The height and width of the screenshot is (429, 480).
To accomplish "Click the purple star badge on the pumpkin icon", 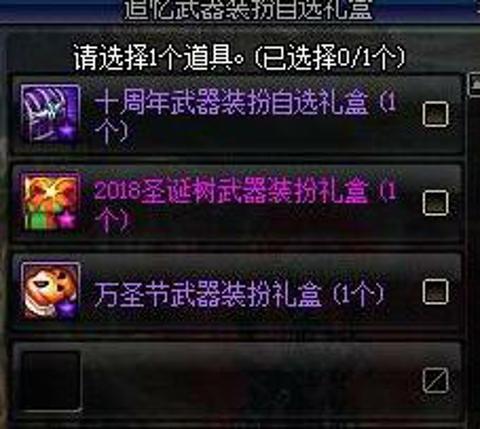I will coord(67,309).
